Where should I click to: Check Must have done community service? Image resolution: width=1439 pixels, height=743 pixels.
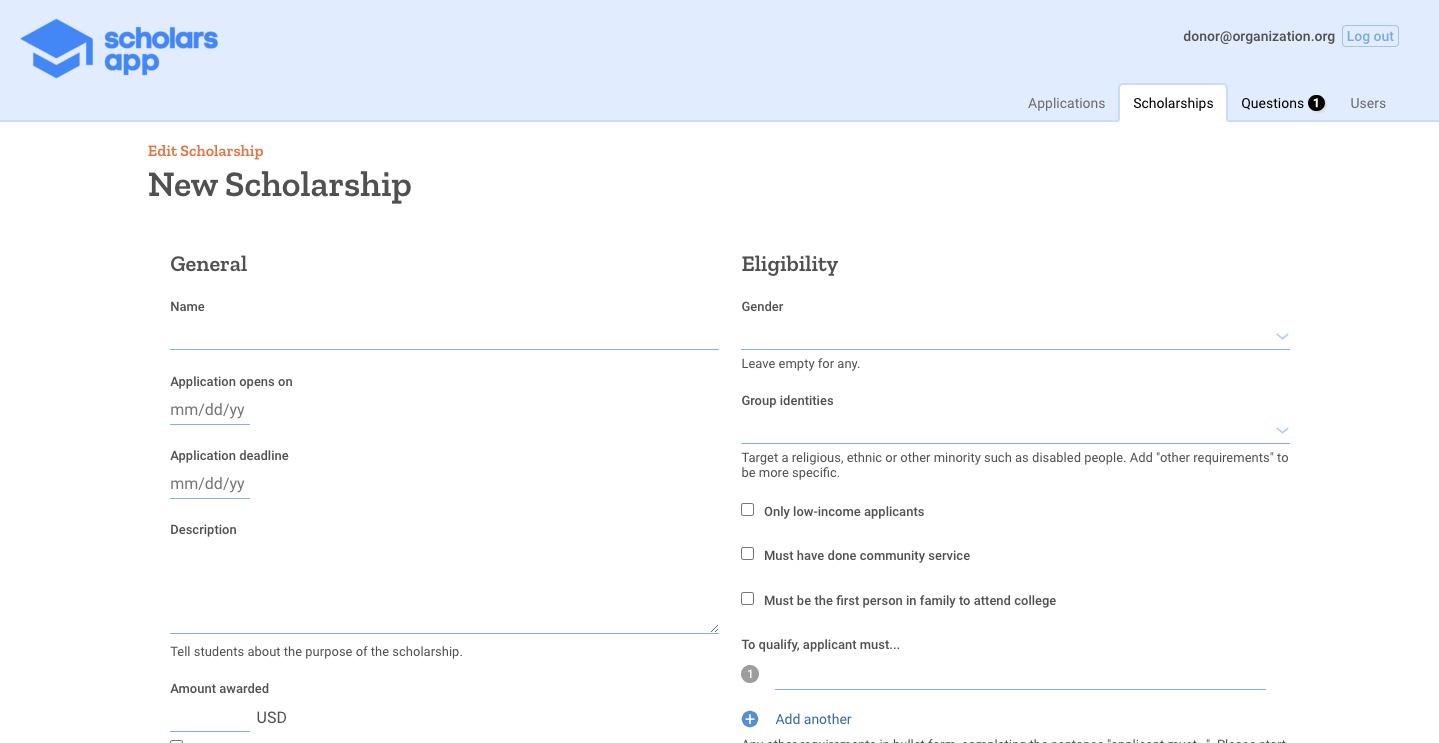747,553
